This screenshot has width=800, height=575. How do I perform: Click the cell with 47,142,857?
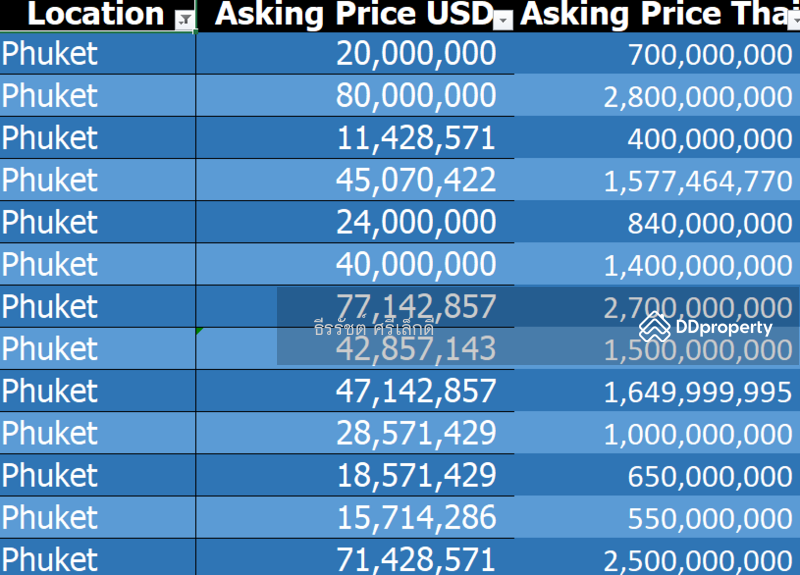[415, 391]
